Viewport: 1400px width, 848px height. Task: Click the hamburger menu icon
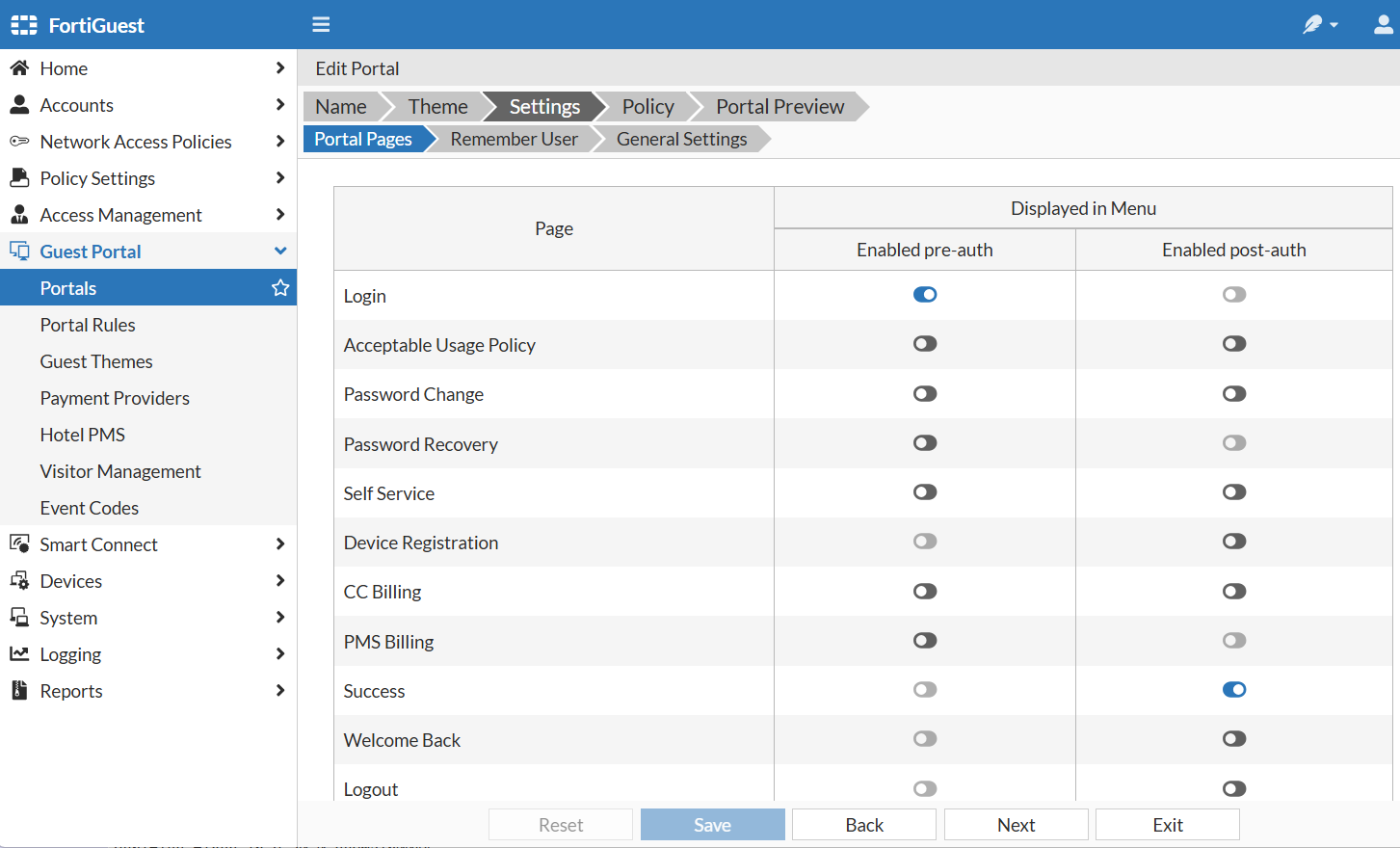coord(321,24)
